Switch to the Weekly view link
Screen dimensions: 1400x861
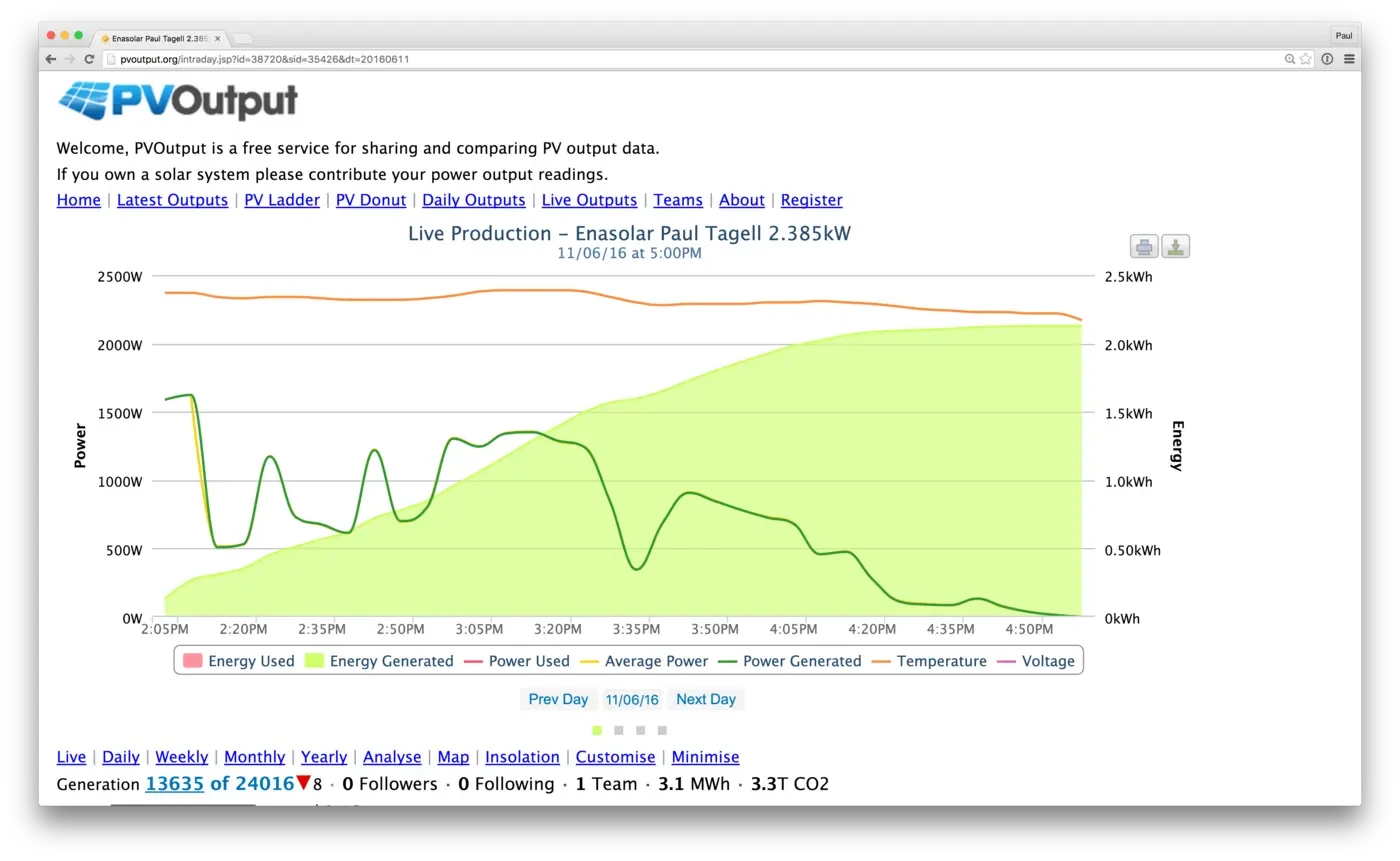coord(182,757)
